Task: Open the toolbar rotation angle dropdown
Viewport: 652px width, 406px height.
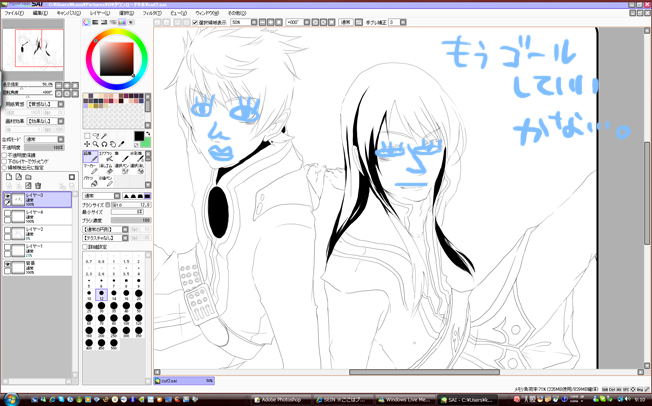Action: [x=298, y=22]
